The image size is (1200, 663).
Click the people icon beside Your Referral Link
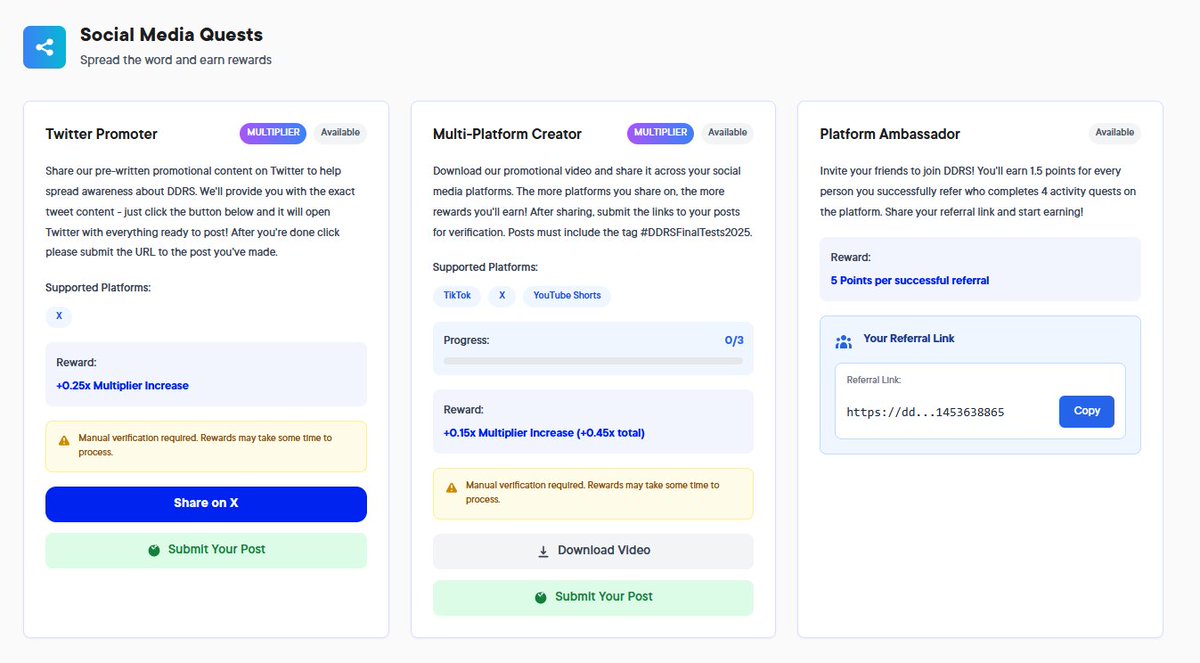click(x=844, y=341)
